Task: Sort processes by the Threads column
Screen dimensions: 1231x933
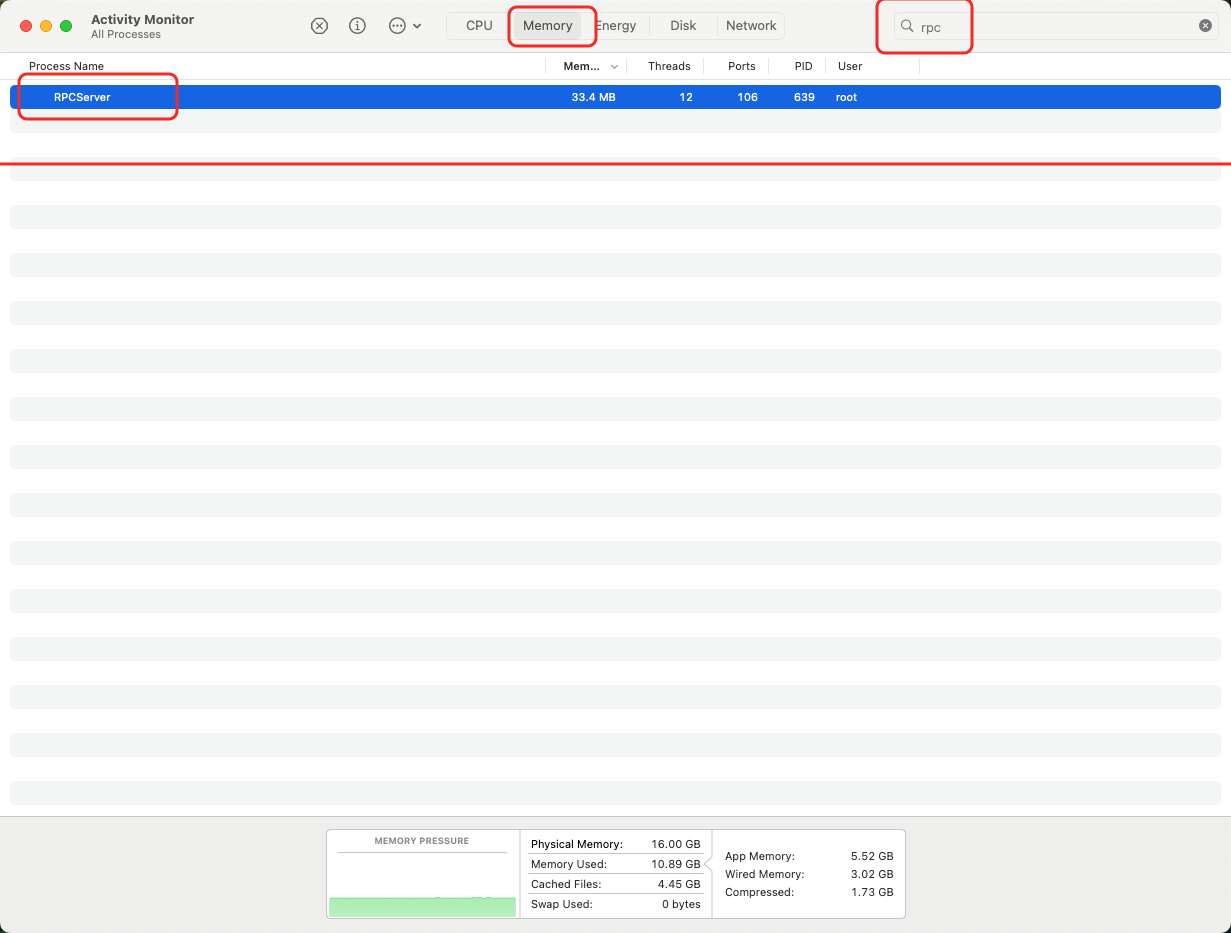Action: 669,66
